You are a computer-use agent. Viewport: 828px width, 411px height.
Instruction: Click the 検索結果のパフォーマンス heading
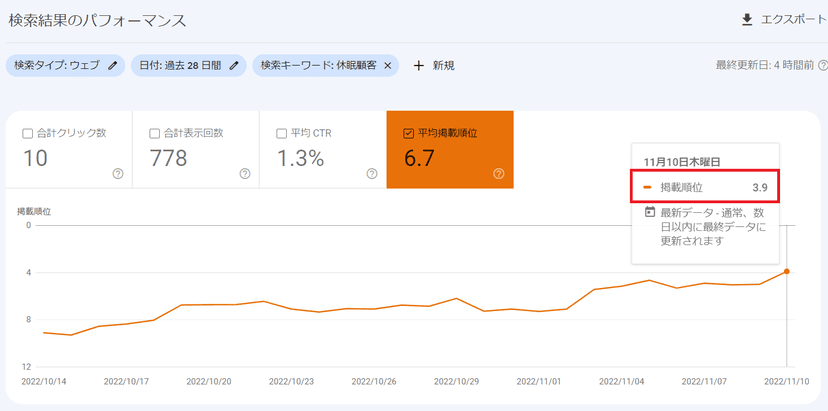97,21
